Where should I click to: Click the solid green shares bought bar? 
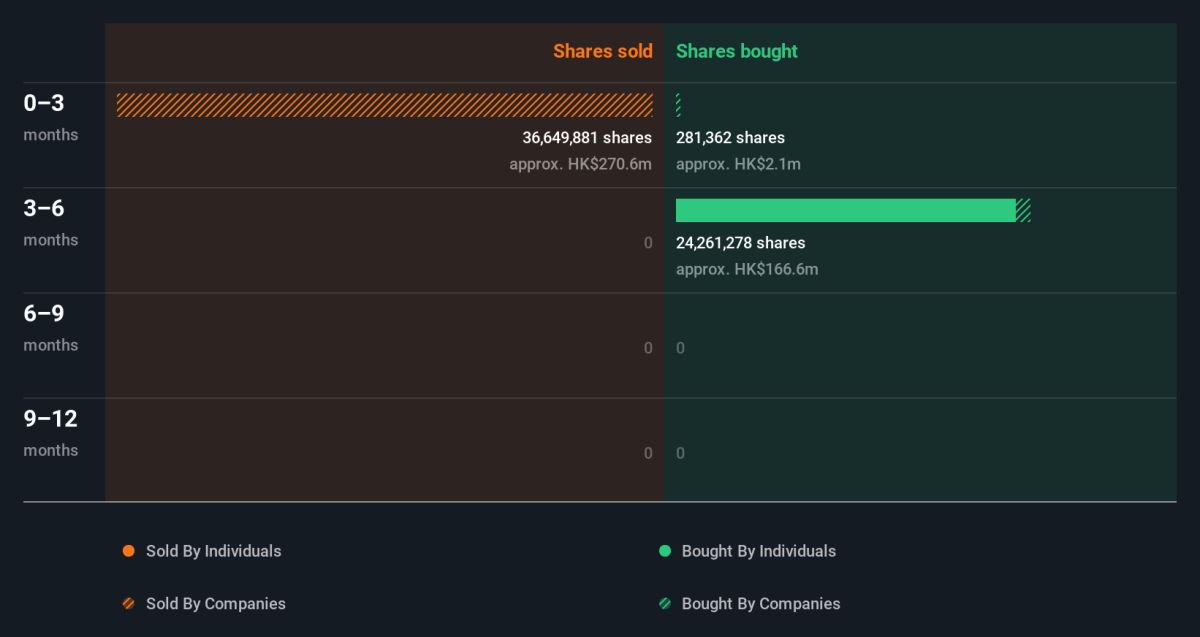[x=846, y=210]
